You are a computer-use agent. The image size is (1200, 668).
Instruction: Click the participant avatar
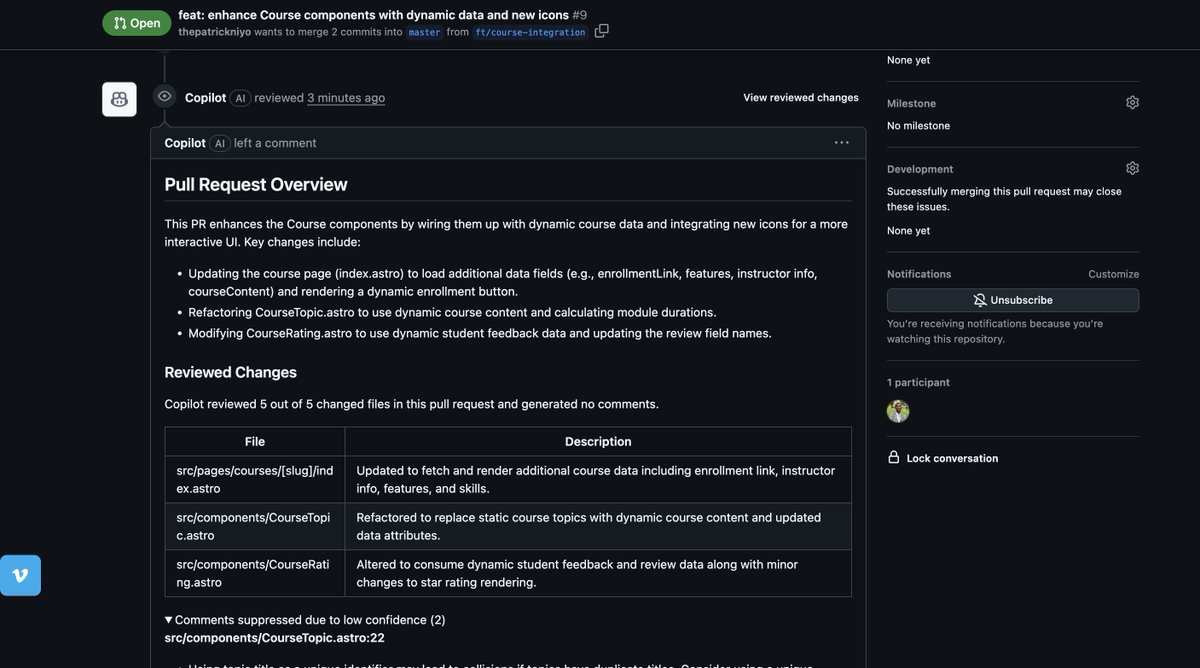click(x=898, y=411)
